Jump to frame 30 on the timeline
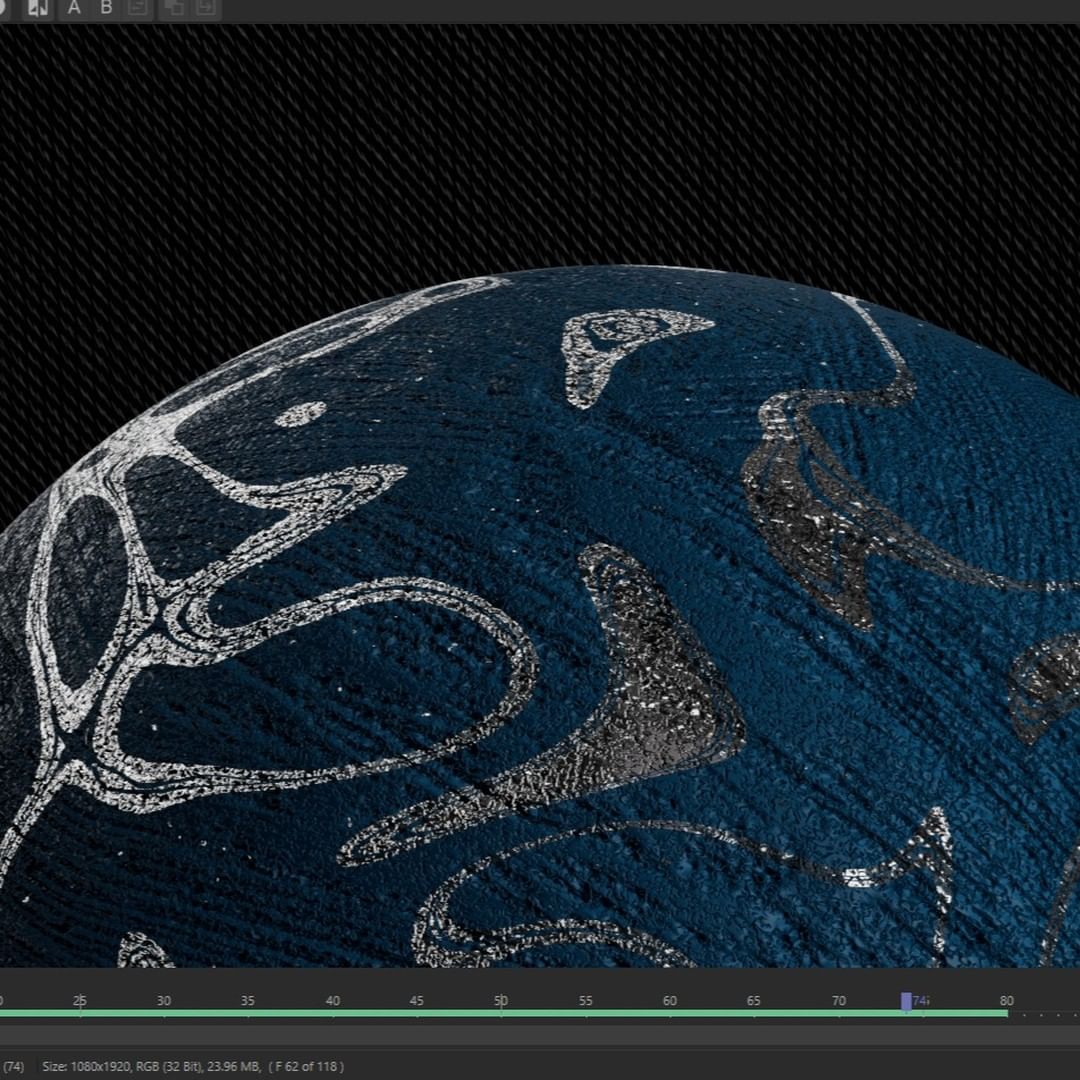Screen dimensions: 1080x1080 (163, 1000)
